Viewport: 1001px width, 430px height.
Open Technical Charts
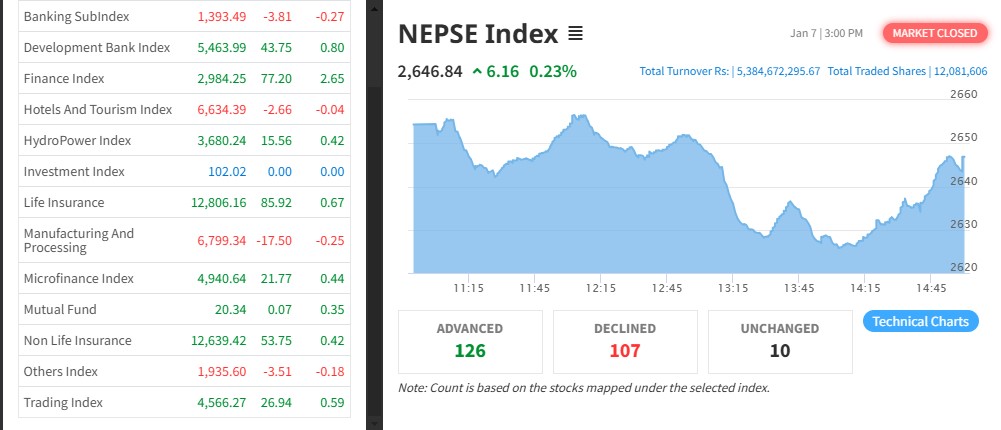pos(920,321)
